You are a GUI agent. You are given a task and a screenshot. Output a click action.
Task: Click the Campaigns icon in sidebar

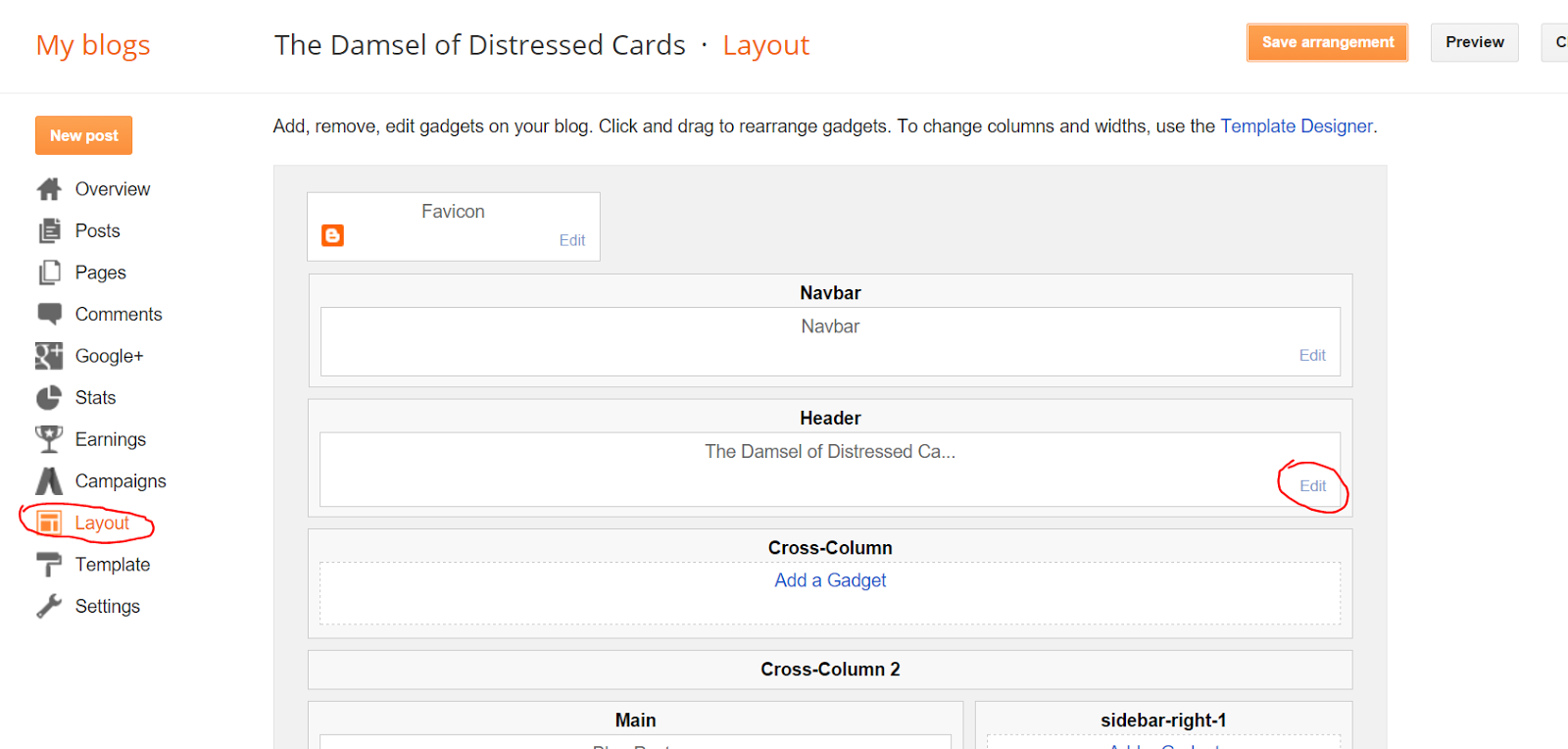(x=49, y=481)
